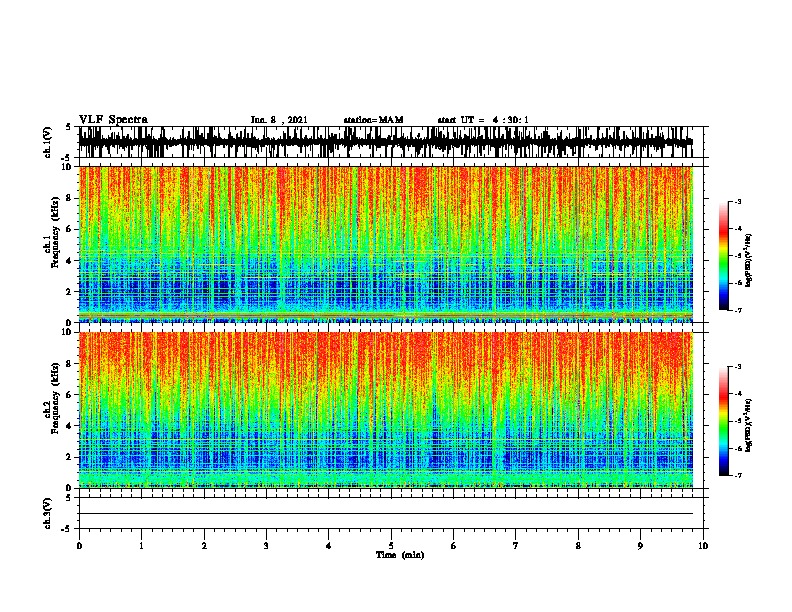This screenshot has width=792, height=612.
Task: Click the "-5" tick on ch.3(V) axis
Action: pyautogui.click(x=67, y=529)
